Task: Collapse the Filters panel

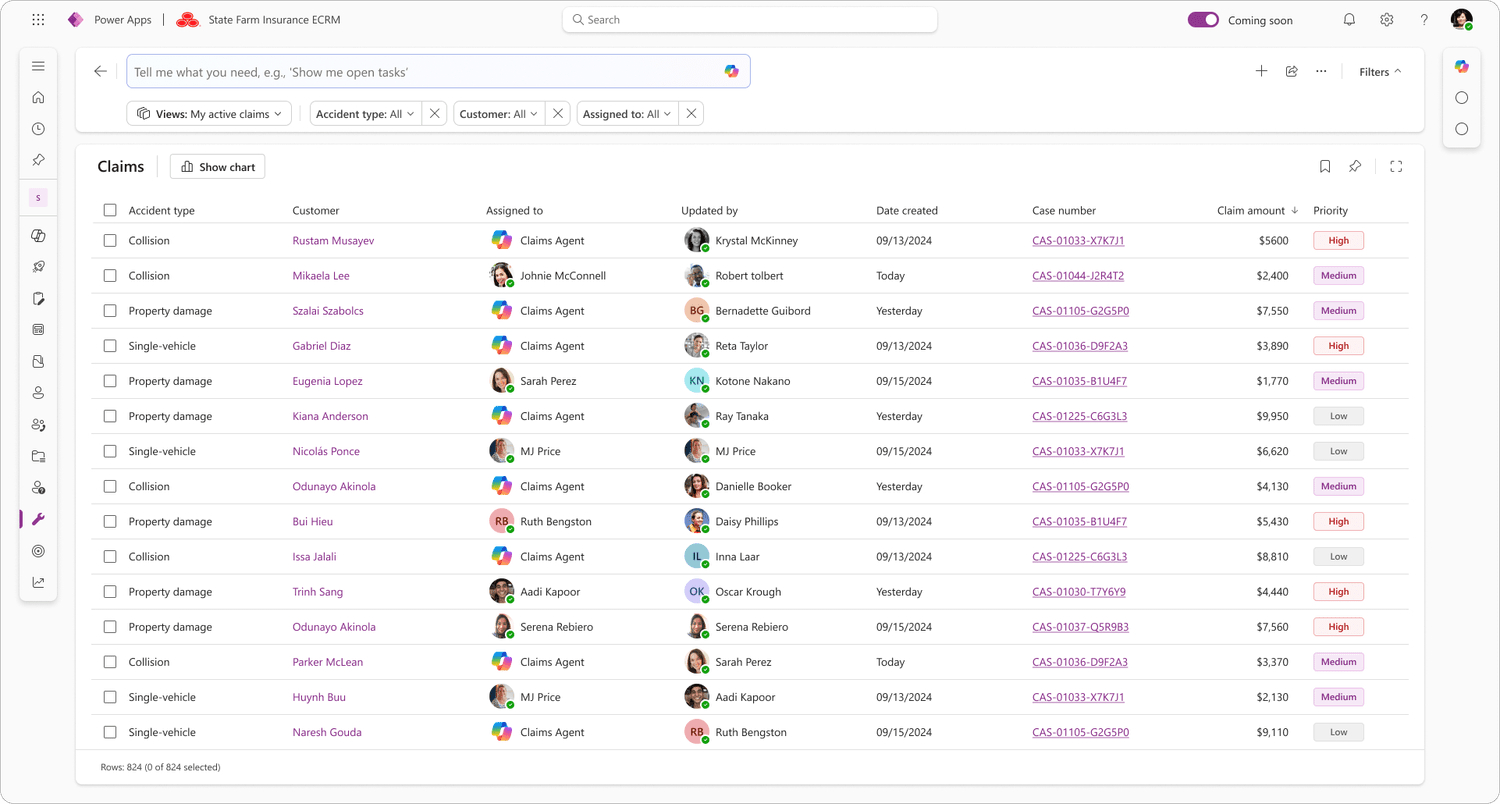Action: click(x=1380, y=71)
